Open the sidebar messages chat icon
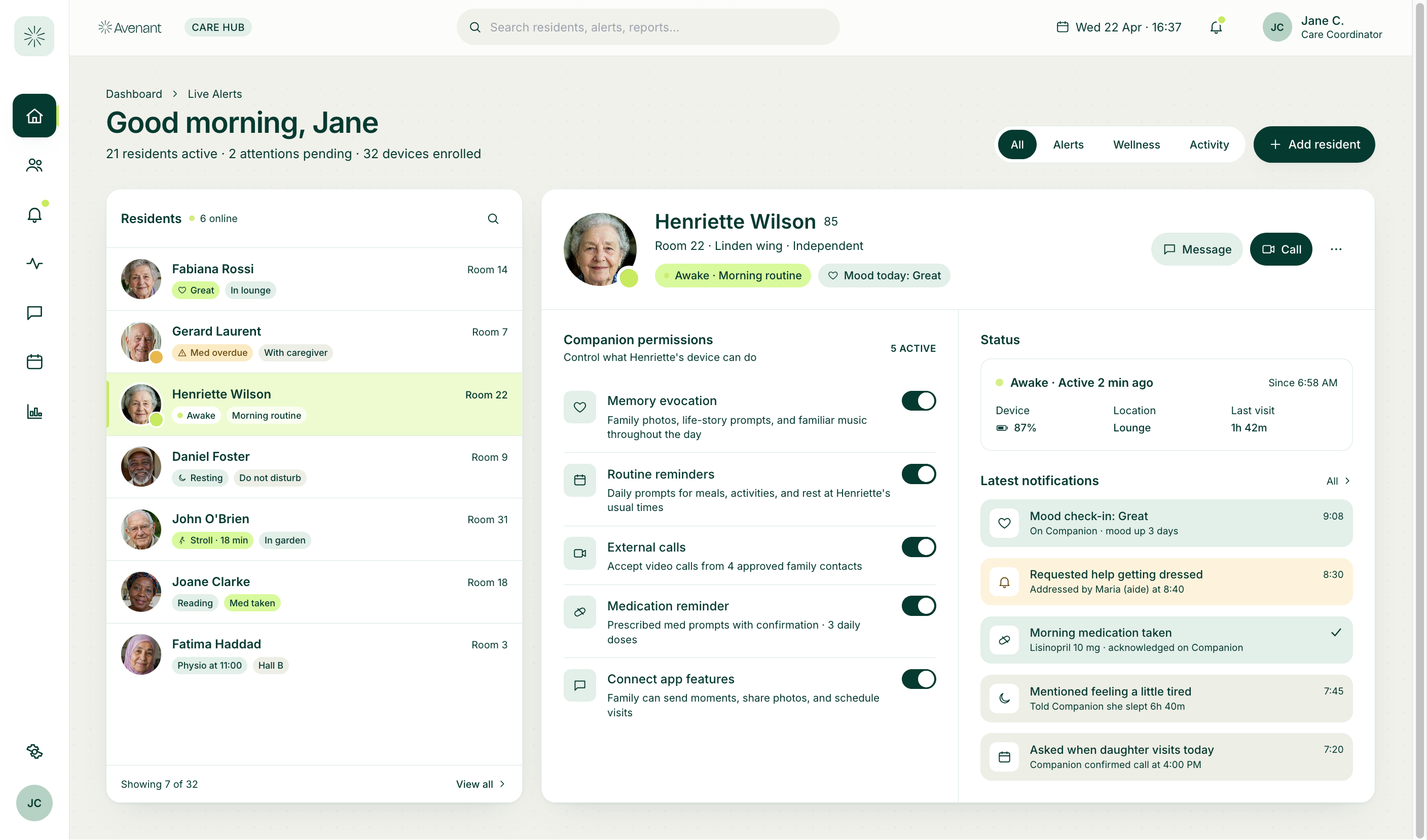Screen dimensions: 1427x840 pos(34,313)
